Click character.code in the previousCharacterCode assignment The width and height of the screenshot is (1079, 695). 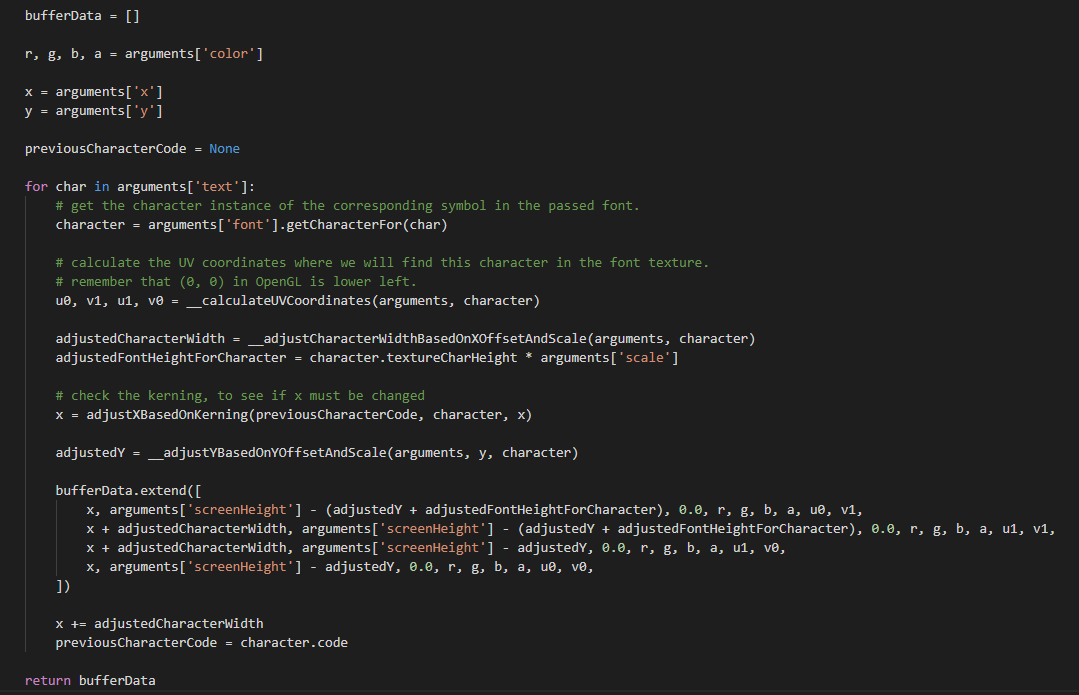(294, 643)
